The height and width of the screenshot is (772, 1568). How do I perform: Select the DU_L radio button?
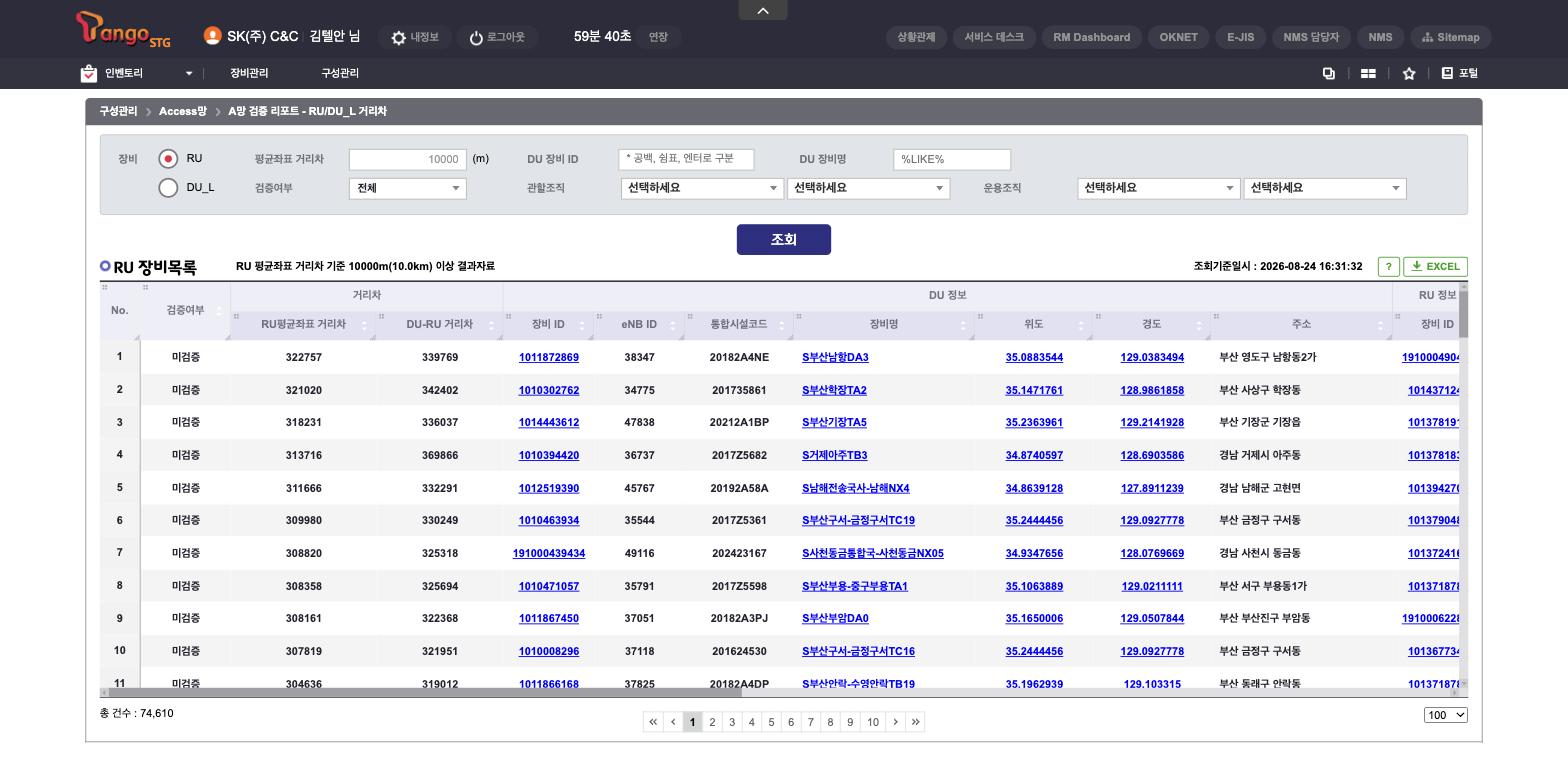coord(168,188)
